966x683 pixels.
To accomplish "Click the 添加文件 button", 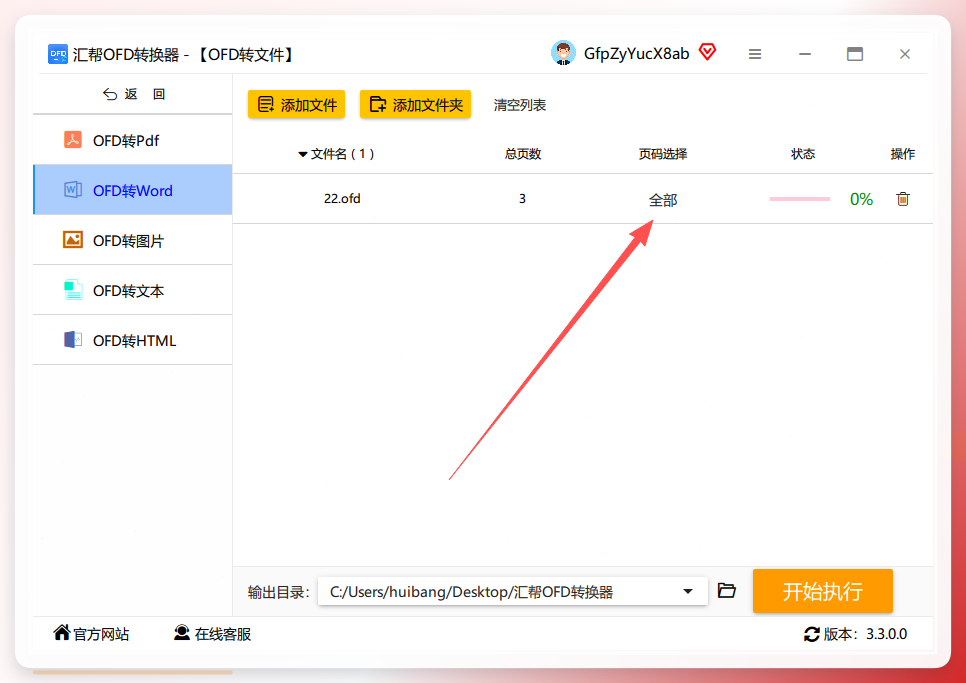I will point(296,105).
